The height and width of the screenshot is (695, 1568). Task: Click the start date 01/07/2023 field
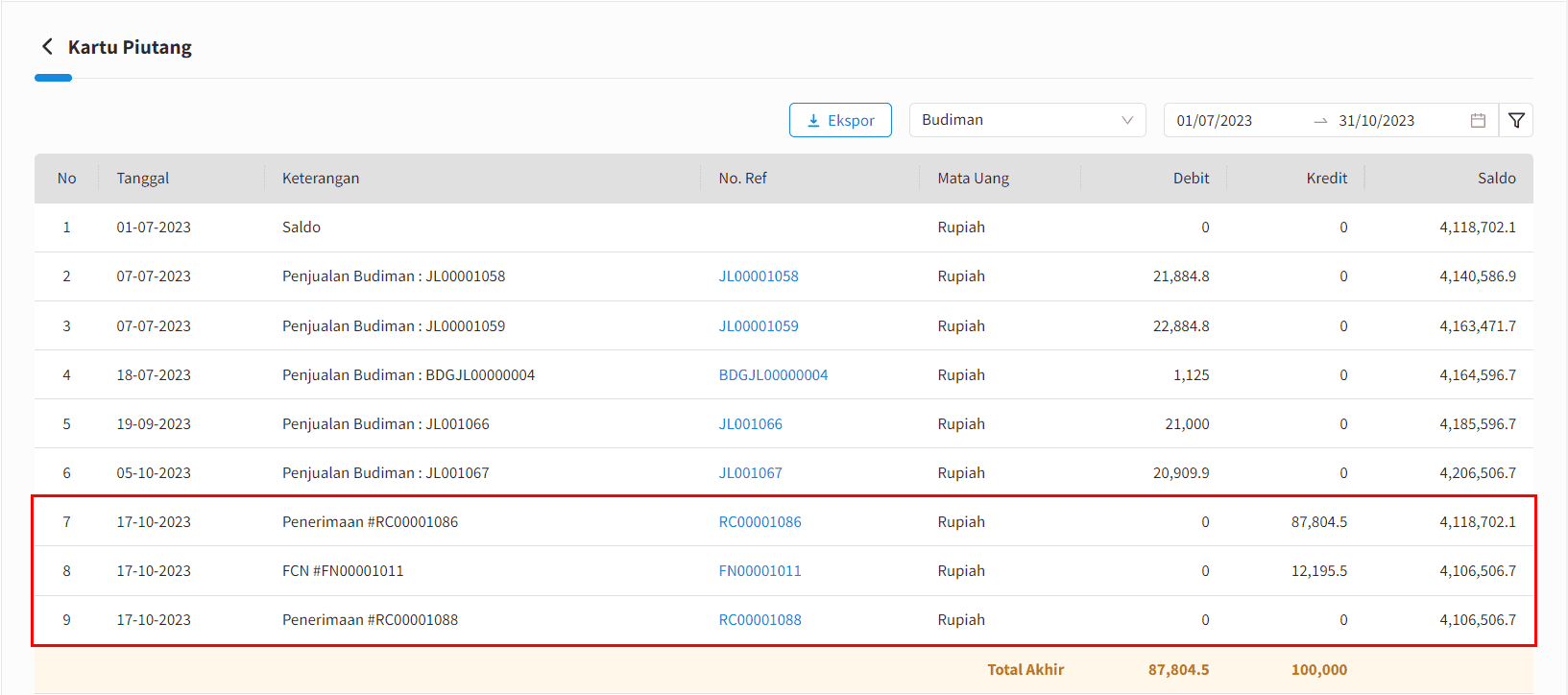(x=1215, y=121)
